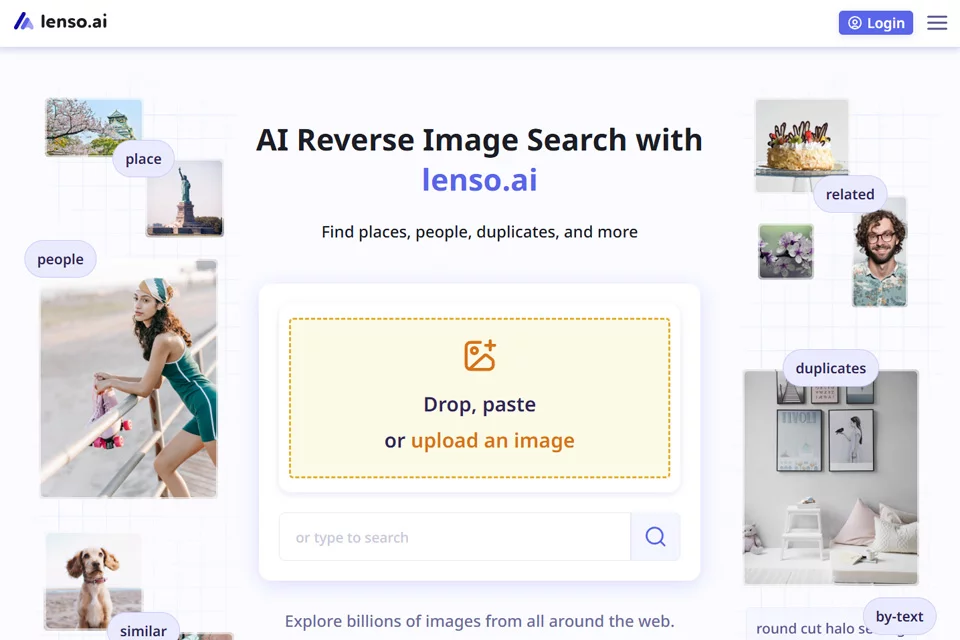Click the 'Drop, paste' text in upload area
960x640 pixels.
pos(479,404)
